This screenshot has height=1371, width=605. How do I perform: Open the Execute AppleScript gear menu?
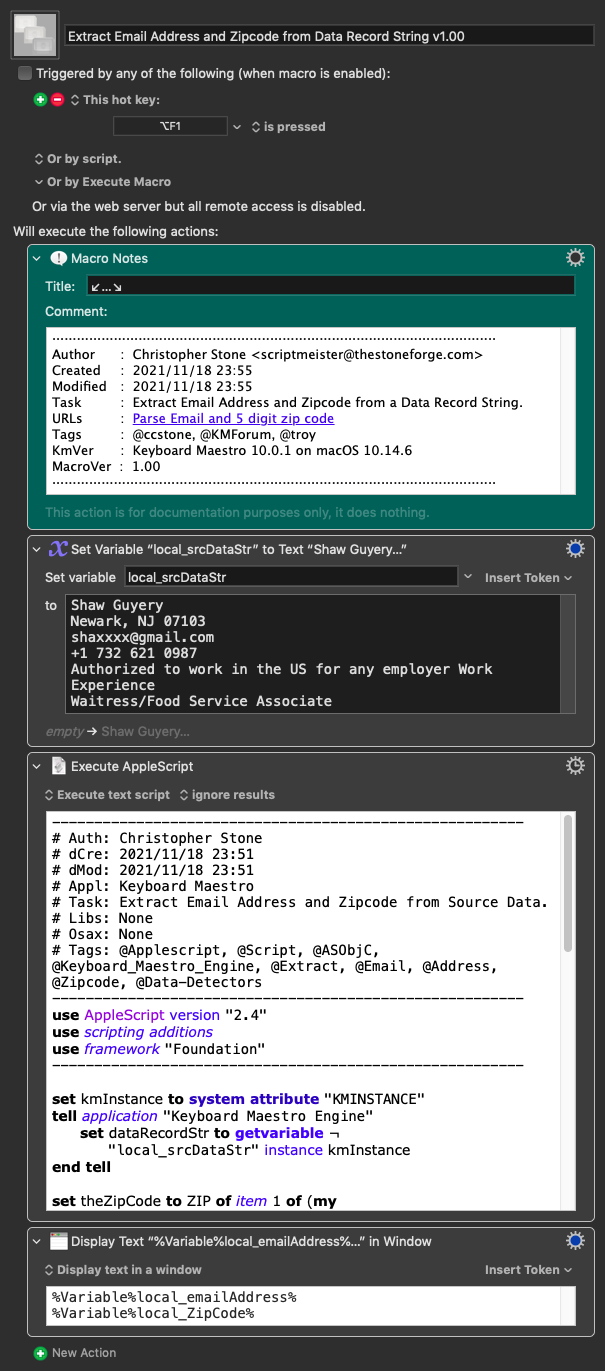click(575, 766)
